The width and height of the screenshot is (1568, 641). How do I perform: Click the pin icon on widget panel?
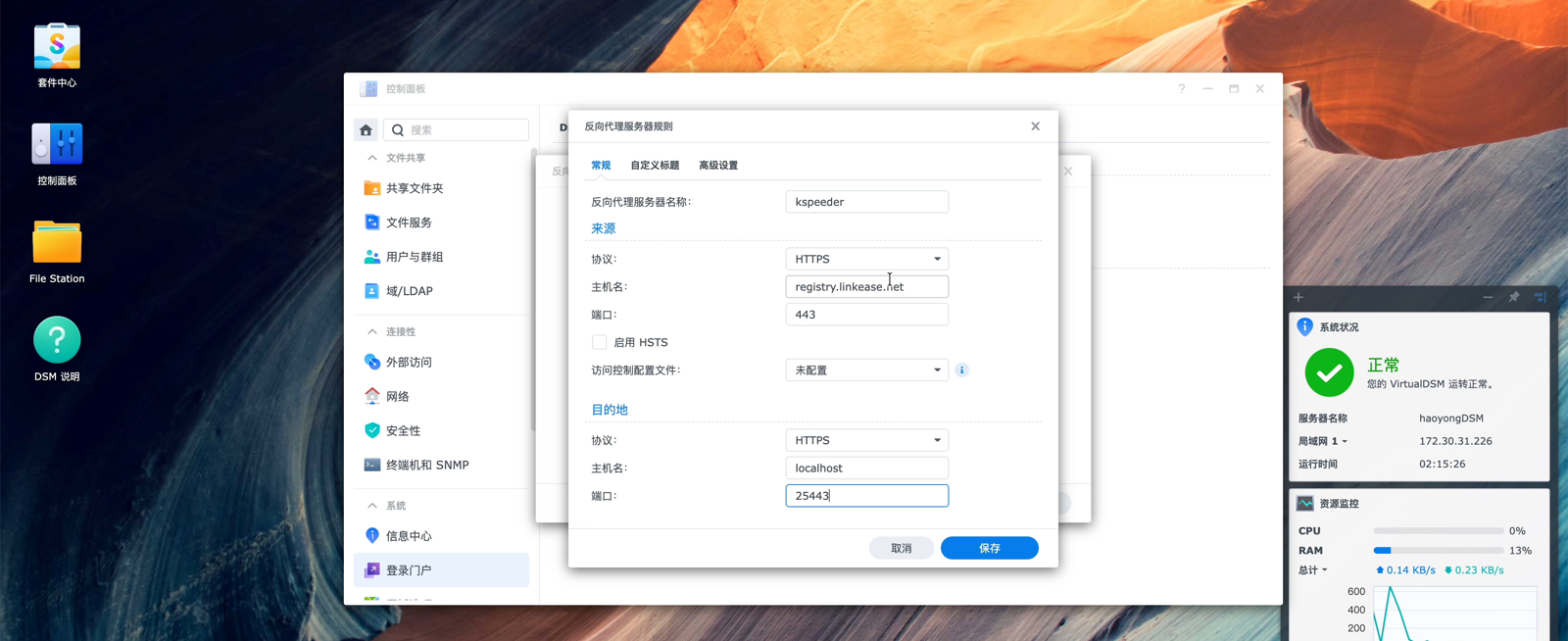1514,297
